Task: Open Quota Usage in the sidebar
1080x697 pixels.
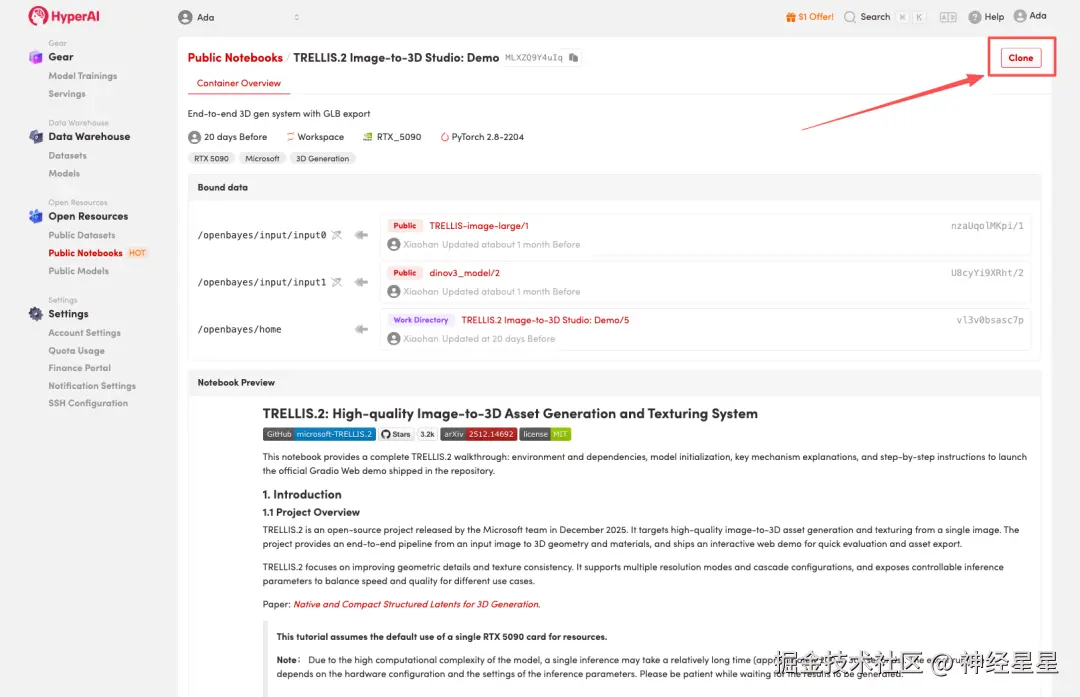Action: pyautogui.click(x=76, y=351)
